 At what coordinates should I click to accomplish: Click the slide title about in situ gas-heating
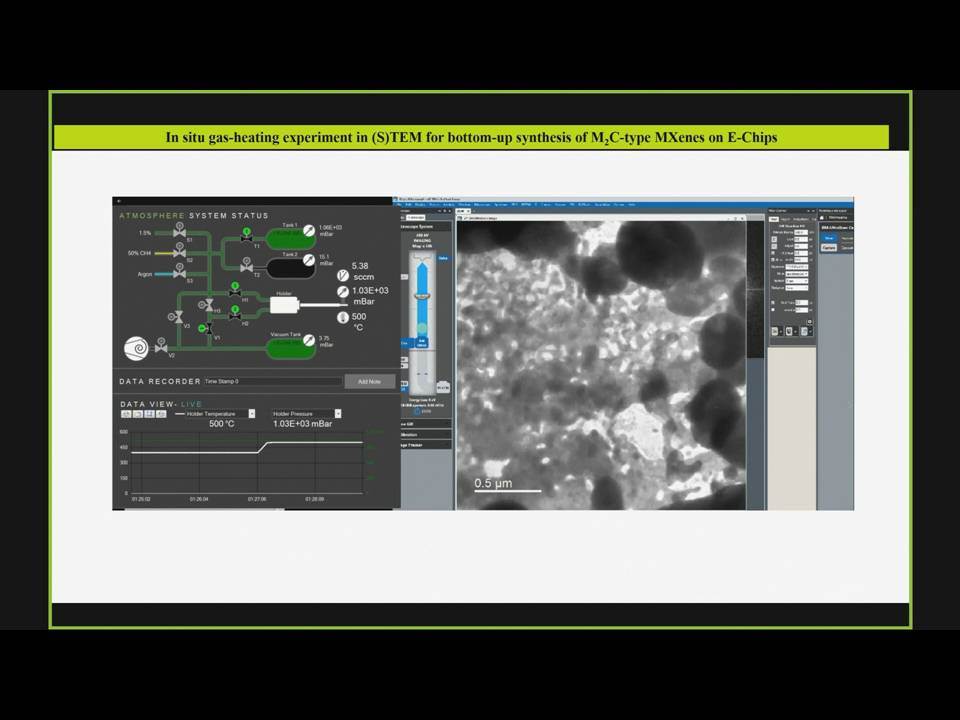click(471, 137)
